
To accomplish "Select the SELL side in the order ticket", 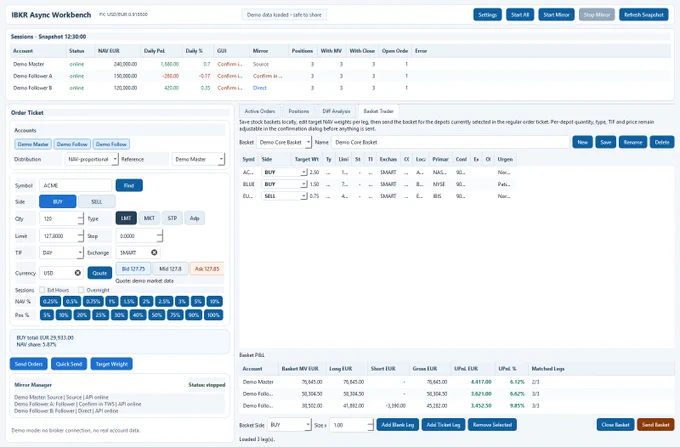I will point(97,202).
